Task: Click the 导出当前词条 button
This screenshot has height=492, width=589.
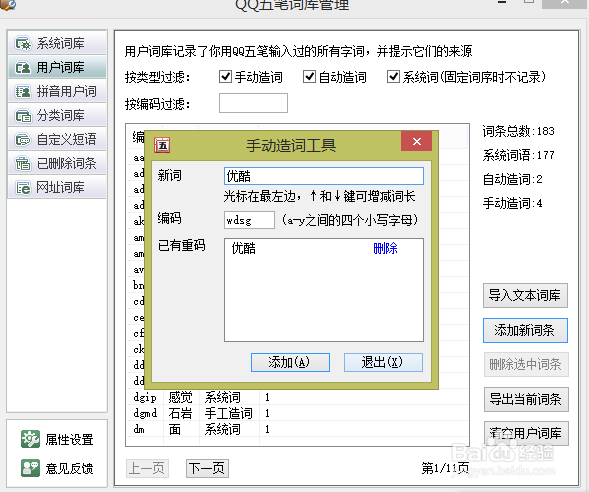Action: click(x=526, y=399)
